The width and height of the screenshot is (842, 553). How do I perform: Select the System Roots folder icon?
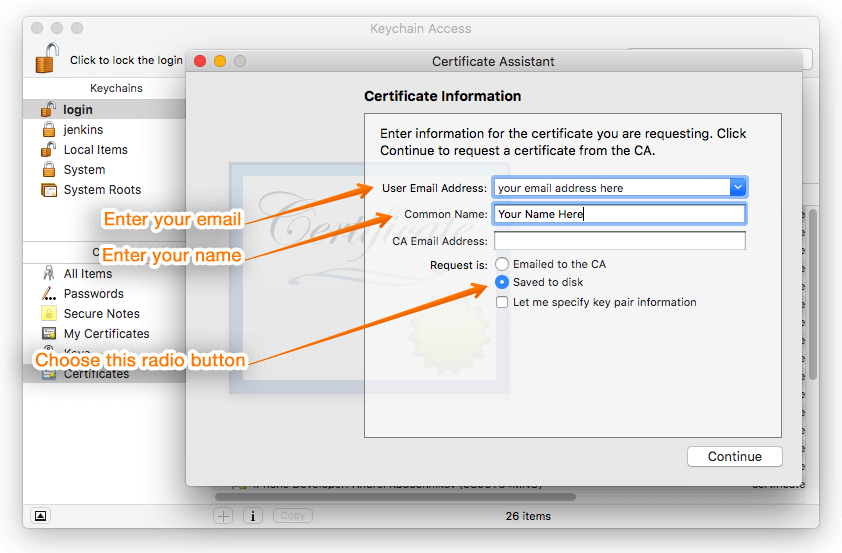[x=48, y=190]
